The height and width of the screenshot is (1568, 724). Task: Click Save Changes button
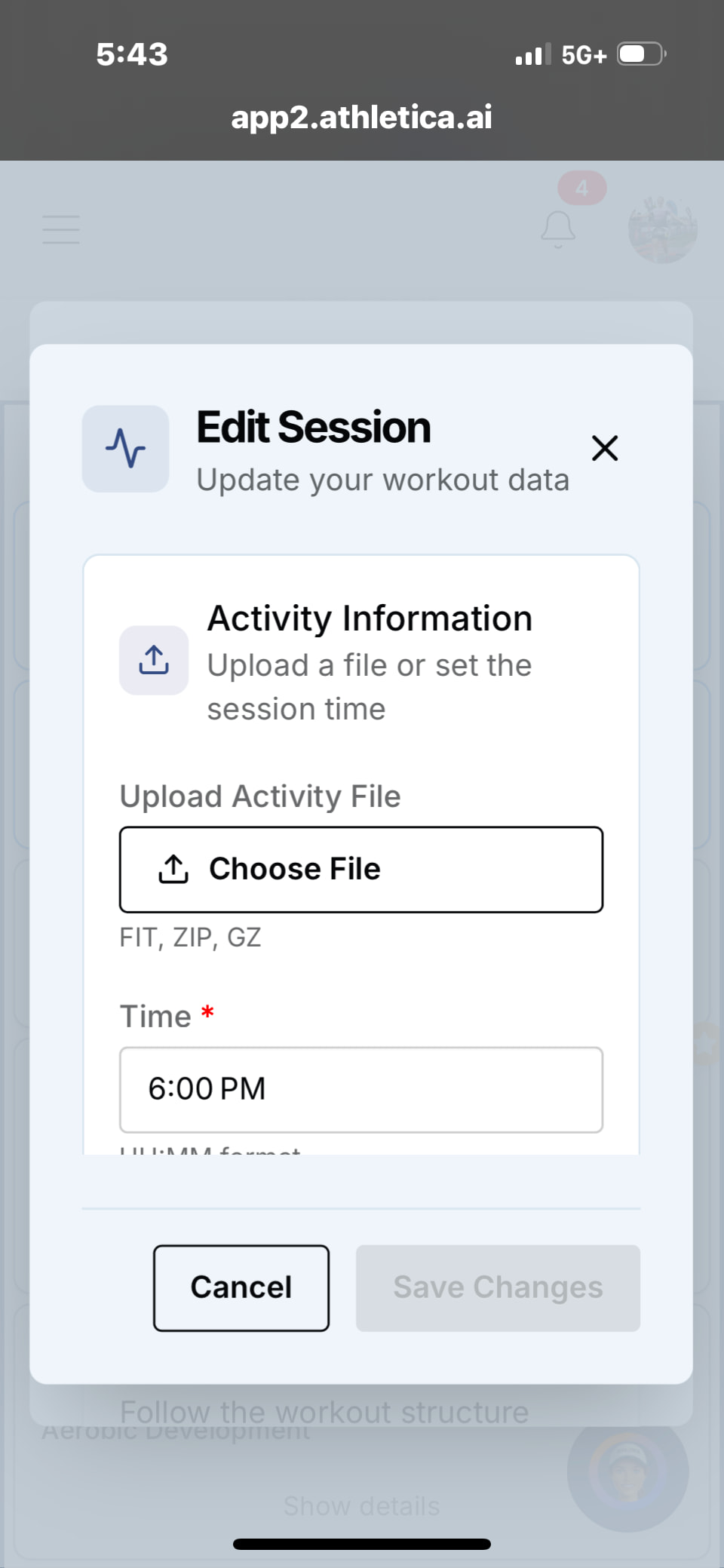pyautogui.click(x=498, y=1287)
